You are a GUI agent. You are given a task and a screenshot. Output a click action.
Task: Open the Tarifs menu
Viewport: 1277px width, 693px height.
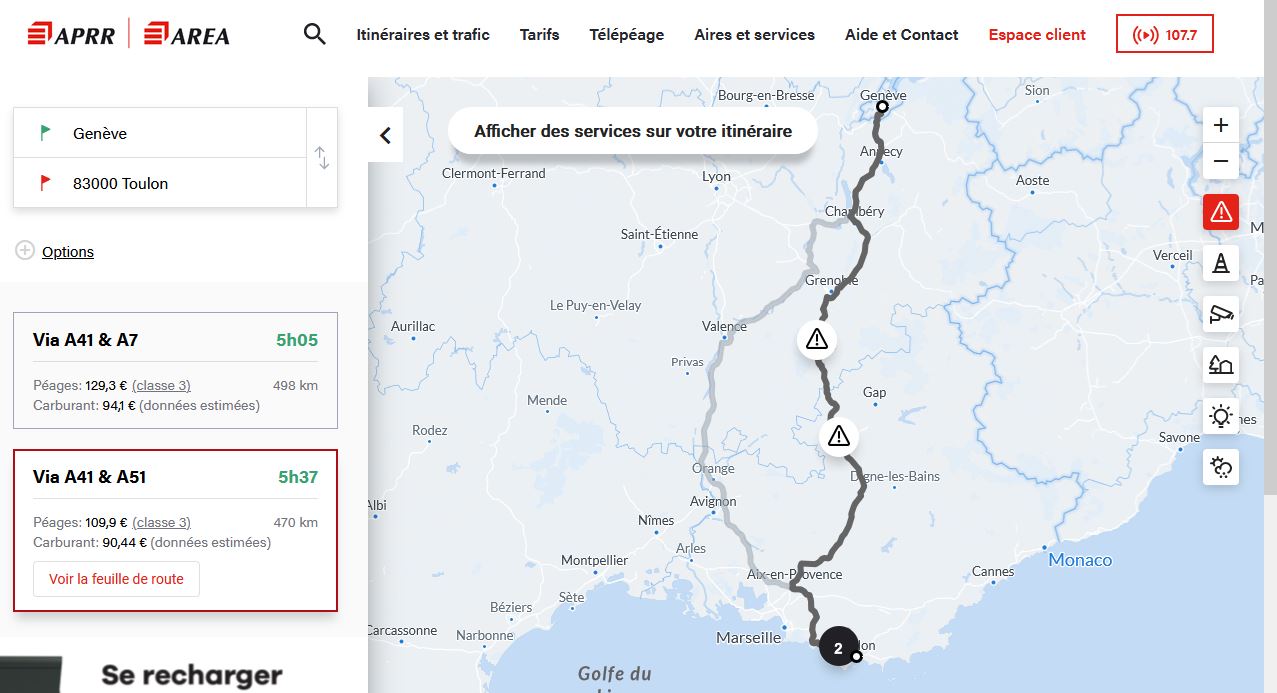(x=539, y=35)
